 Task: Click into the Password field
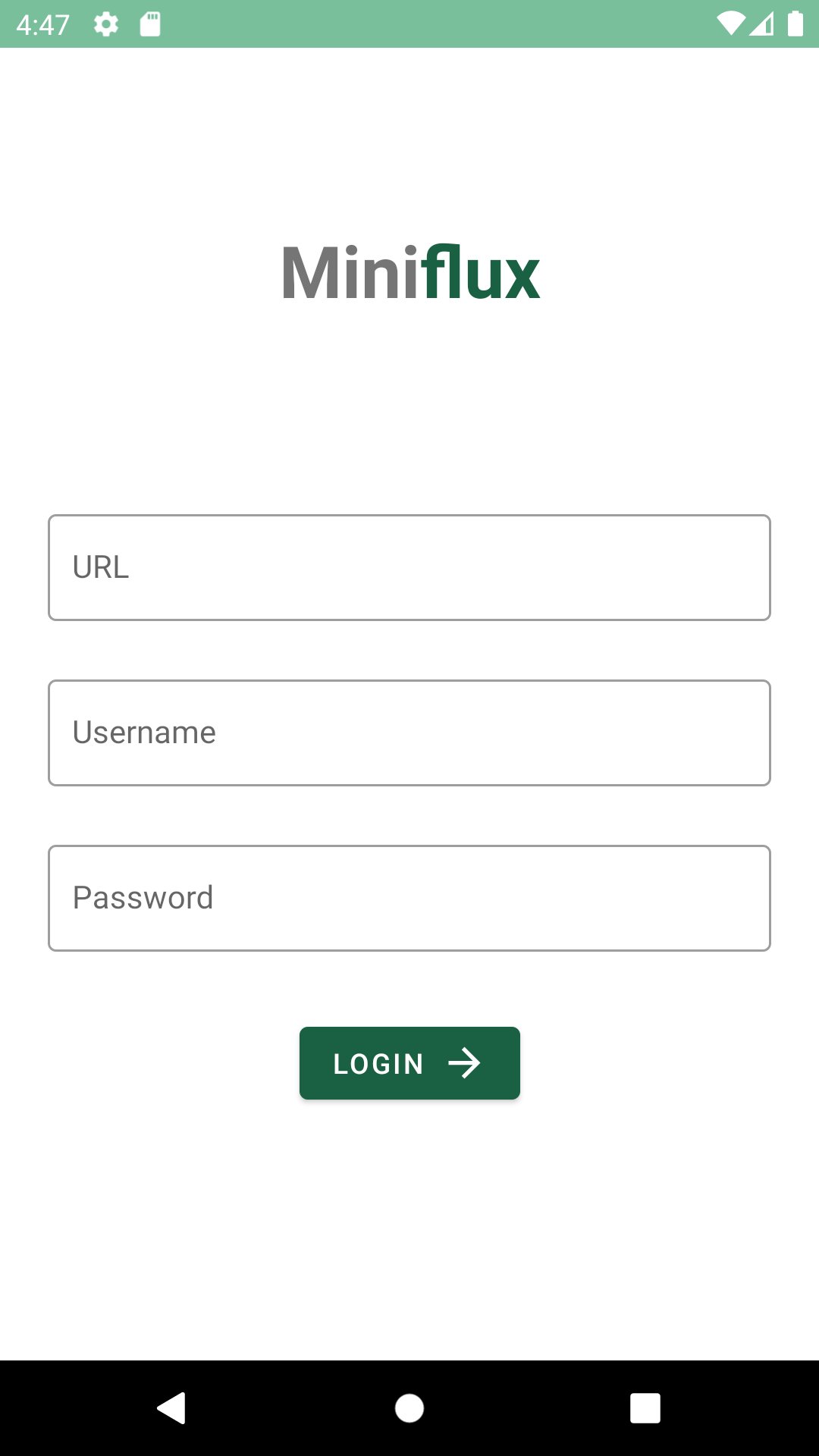coord(409,898)
